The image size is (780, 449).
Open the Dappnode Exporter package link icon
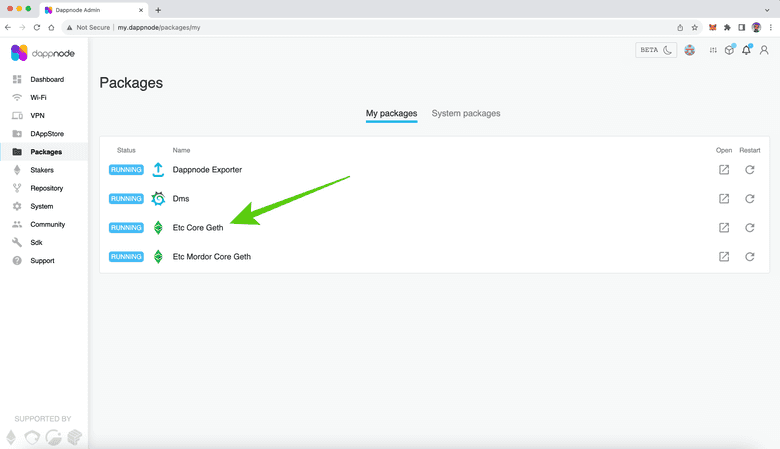[x=724, y=170]
